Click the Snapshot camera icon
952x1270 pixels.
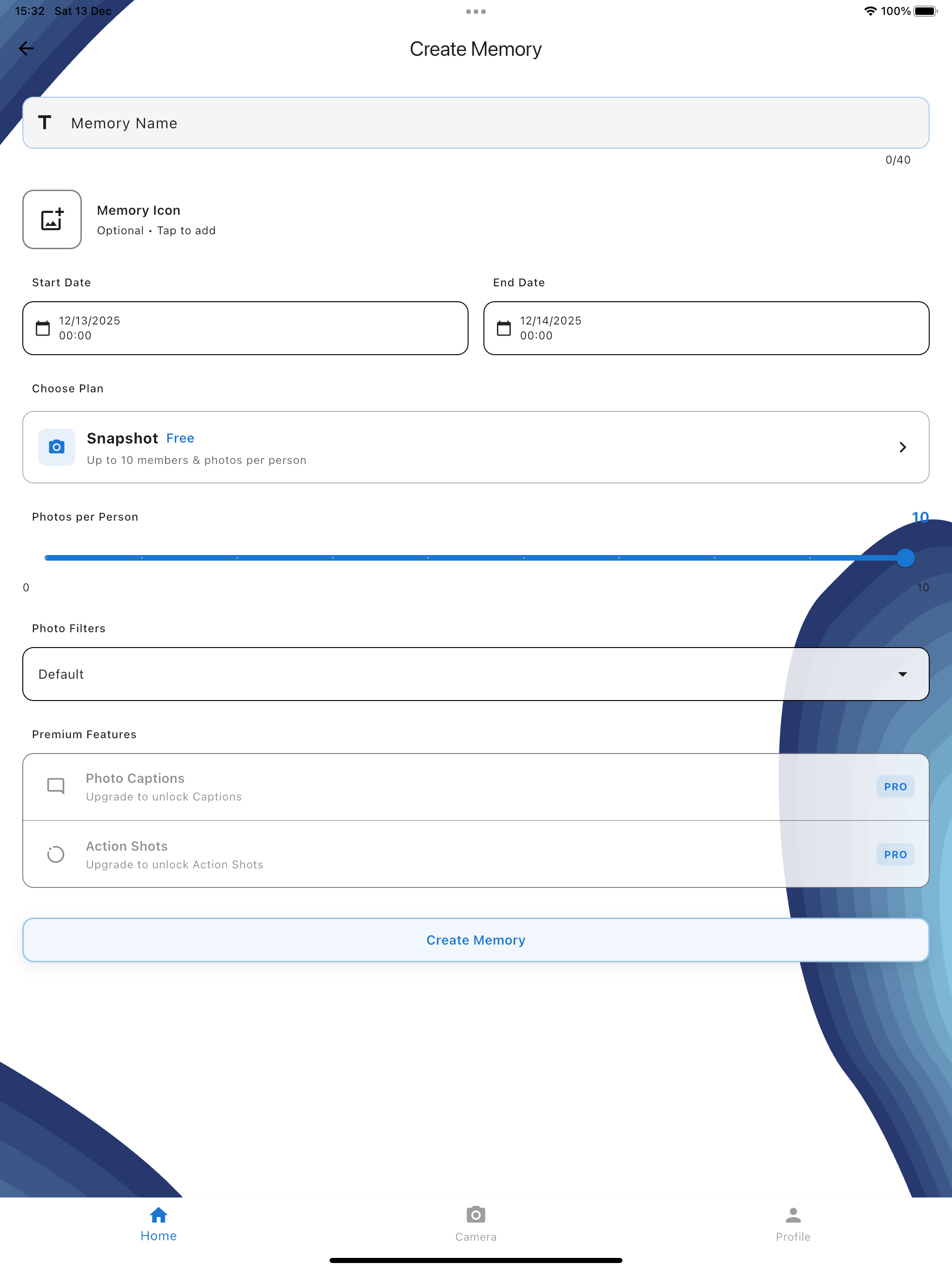click(56, 447)
